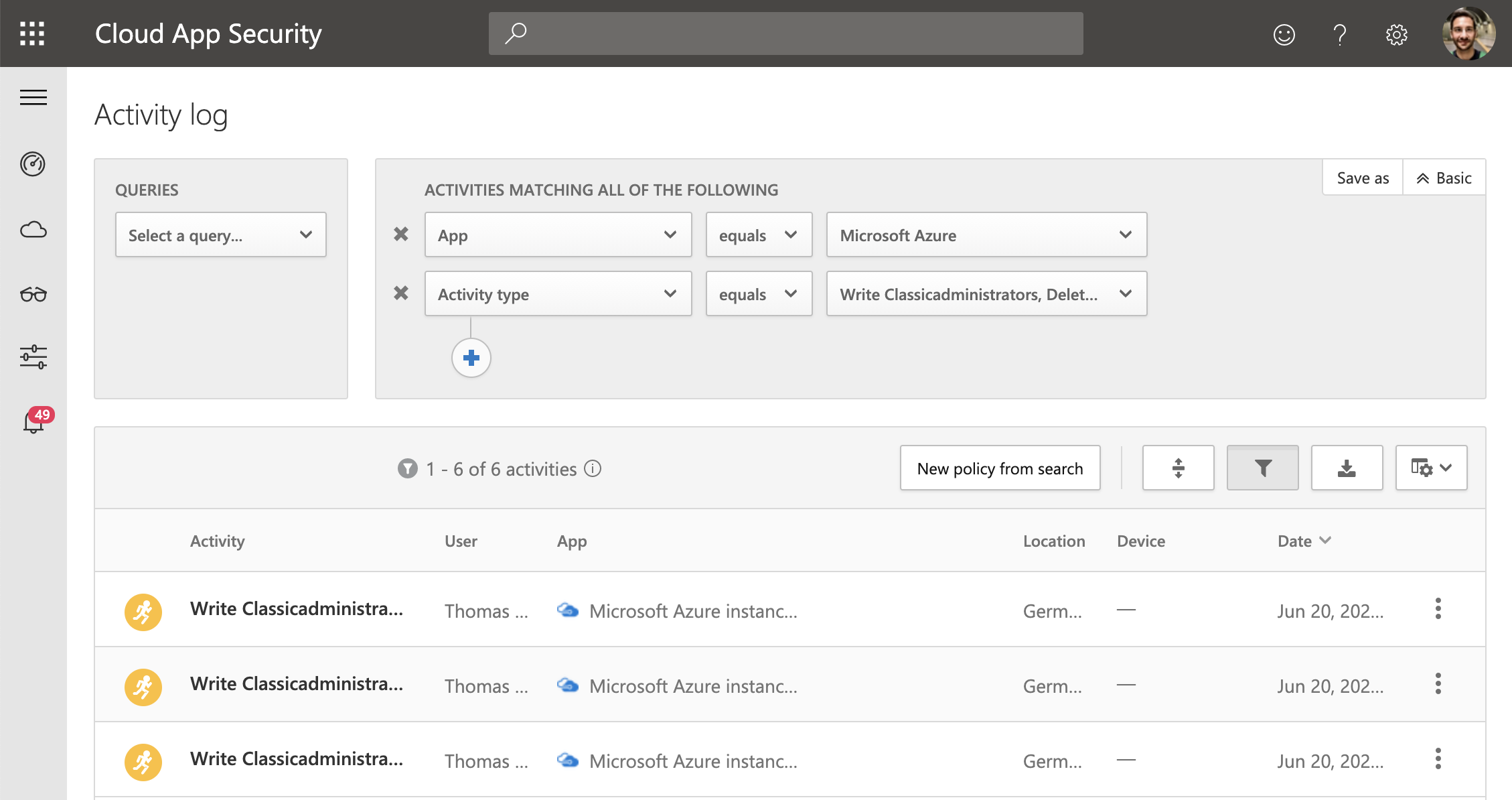Click Jun 20 date in second row
The image size is (1512, 800).
click(x=1330, y=685)
